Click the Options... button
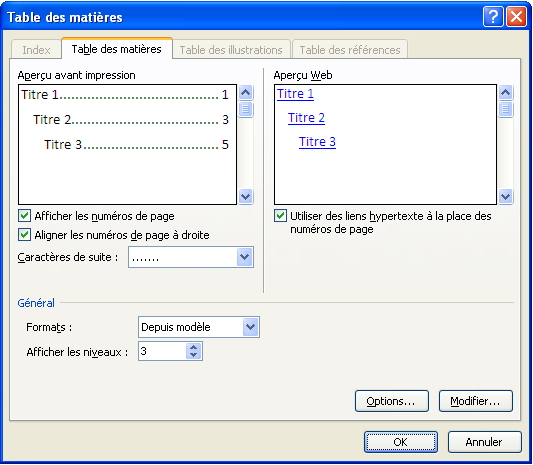Screen dimensions: 533x465 pos(392,401)
